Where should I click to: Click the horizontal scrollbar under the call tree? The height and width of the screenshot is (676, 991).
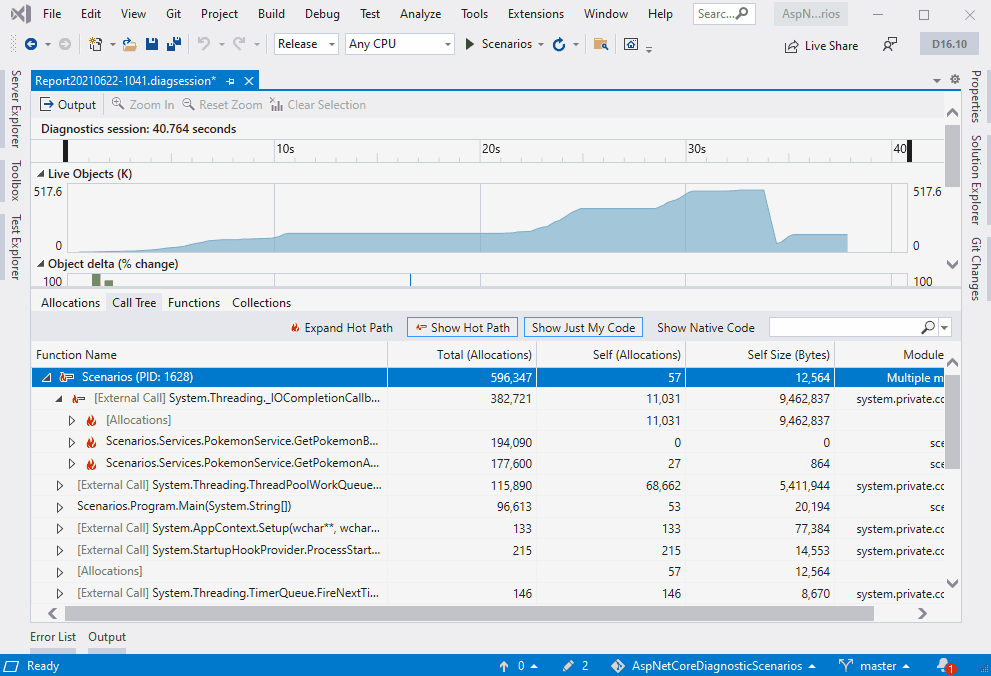pyautogui.click(x=469, y=613)
